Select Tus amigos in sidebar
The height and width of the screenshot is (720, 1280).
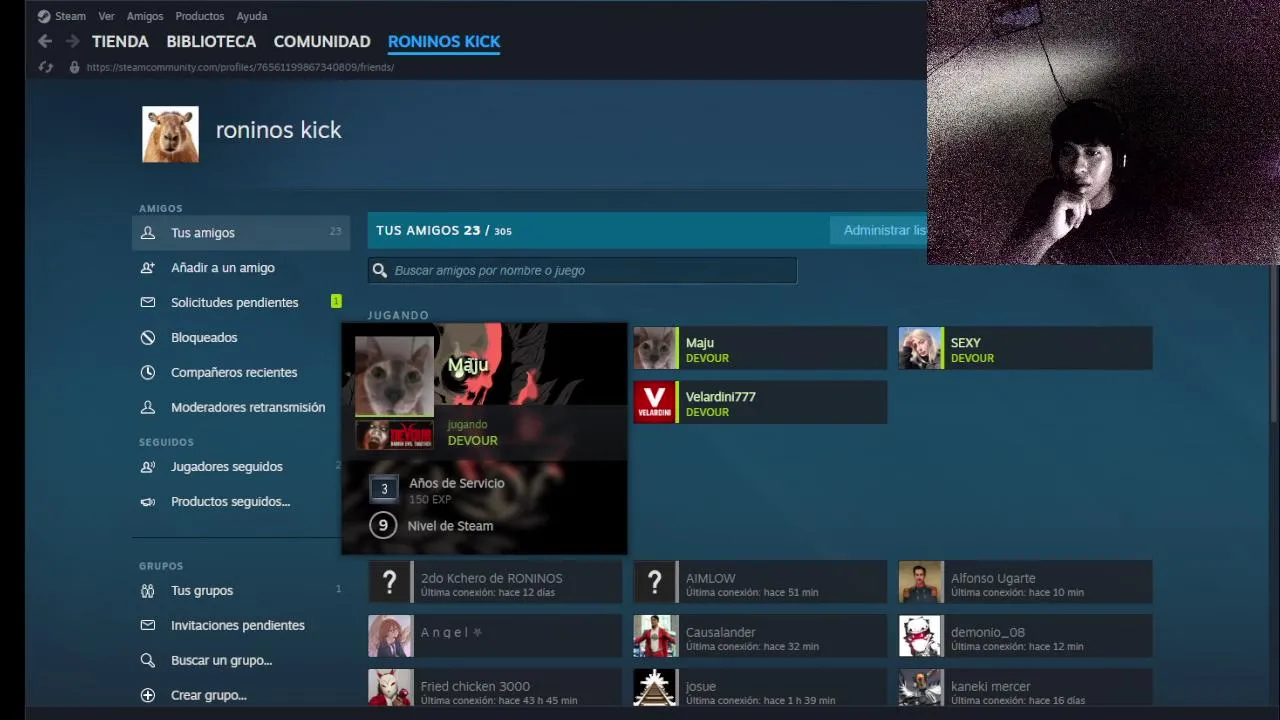[x=241, y=232]
